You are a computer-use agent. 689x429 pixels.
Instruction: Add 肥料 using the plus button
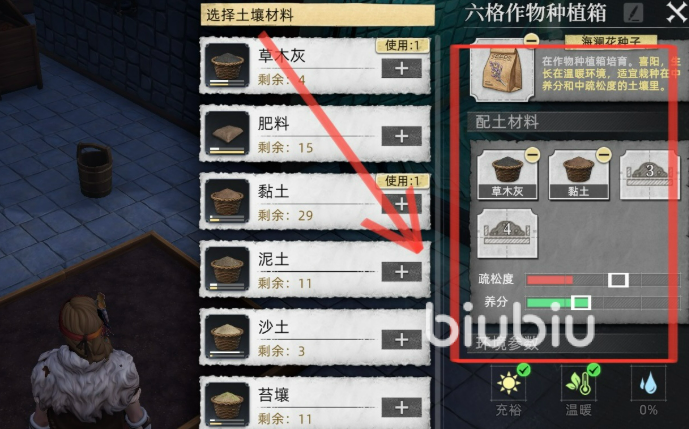pyautogui.click(x=401, y=136)
